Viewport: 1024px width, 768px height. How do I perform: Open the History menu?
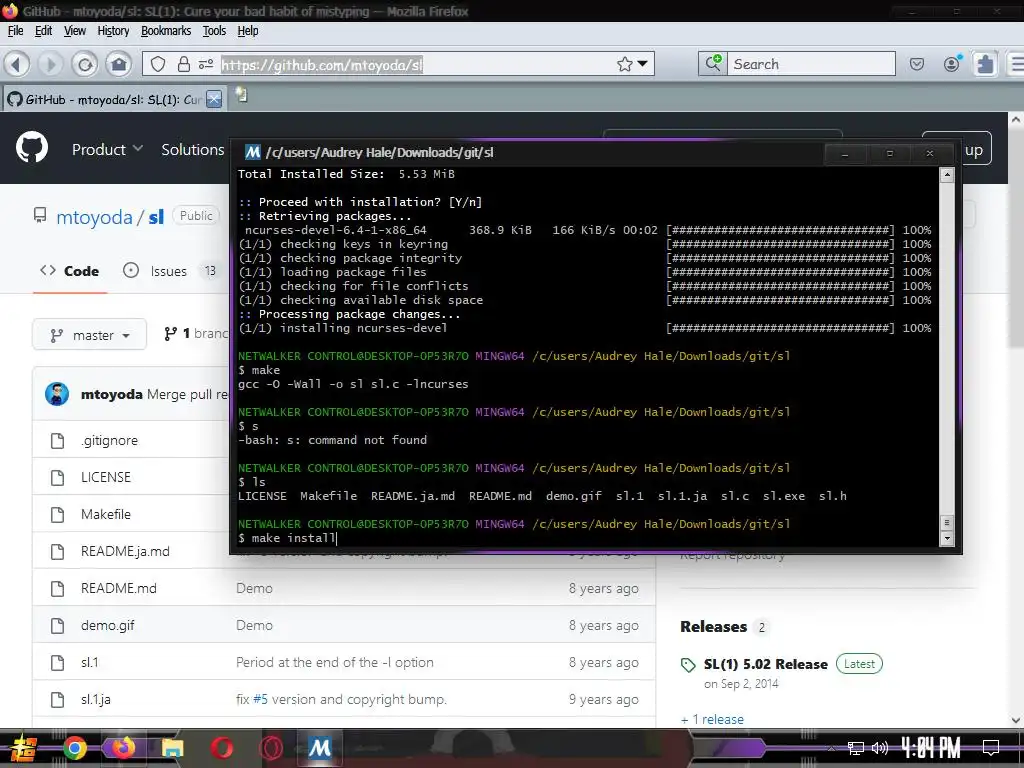[113, 31]
